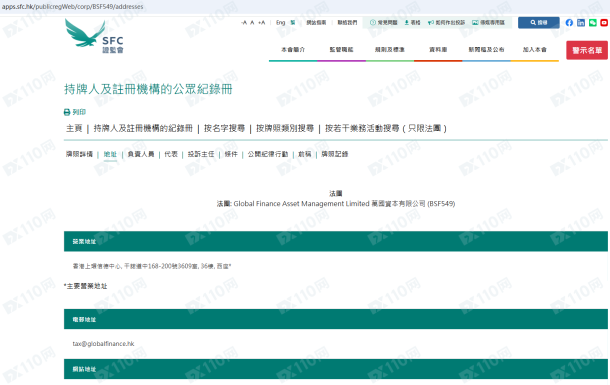Viewport: 610px width, 385px height.
Task: Open 按若干業務活動搜尋 (只限法團) link
Action: tap(386, 128)
